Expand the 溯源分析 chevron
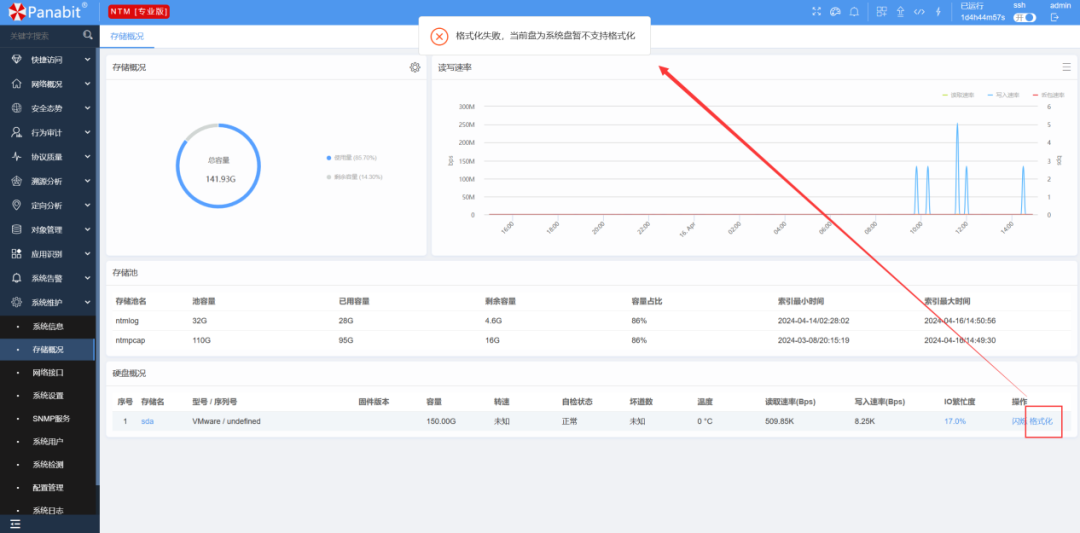Image resolution: width=1080 pixels, height=533 pixels. (87, 181)
